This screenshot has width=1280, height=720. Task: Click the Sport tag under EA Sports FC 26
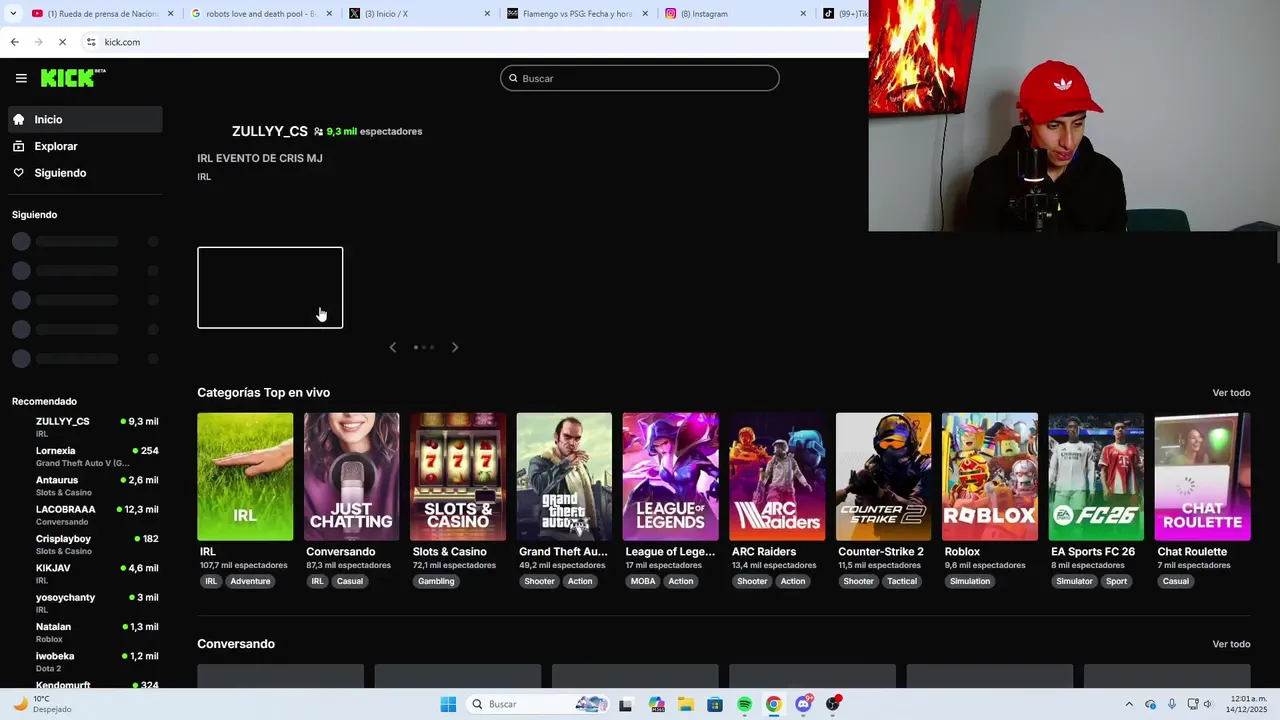[1117, 581]
